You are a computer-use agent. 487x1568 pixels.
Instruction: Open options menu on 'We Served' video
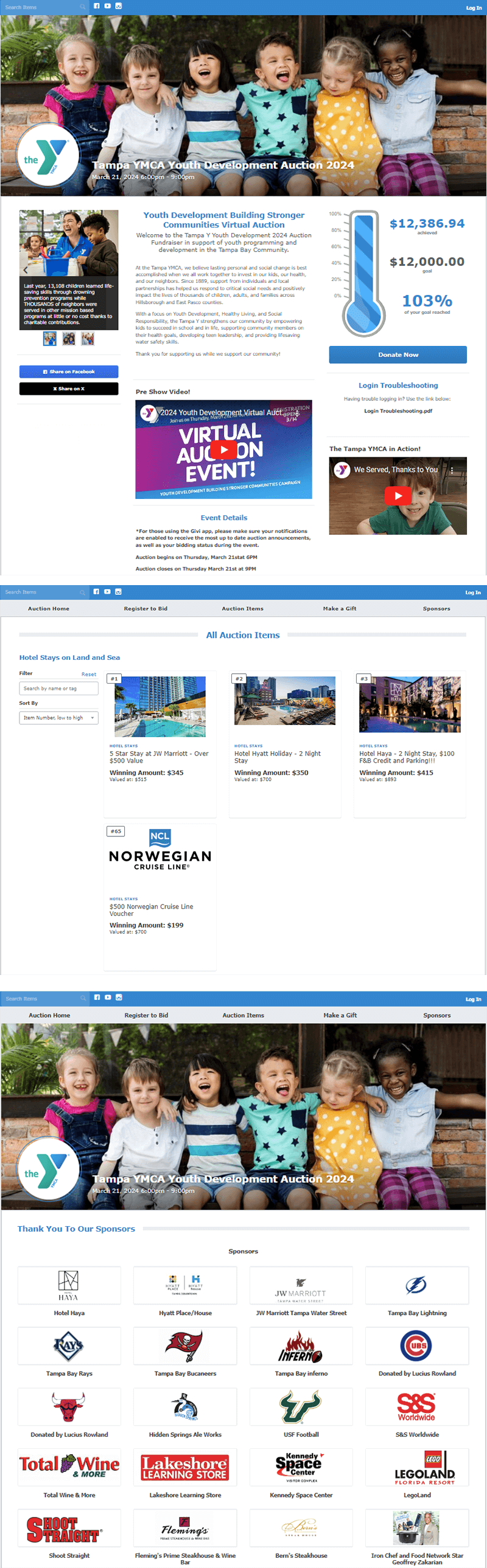[452, 470]
